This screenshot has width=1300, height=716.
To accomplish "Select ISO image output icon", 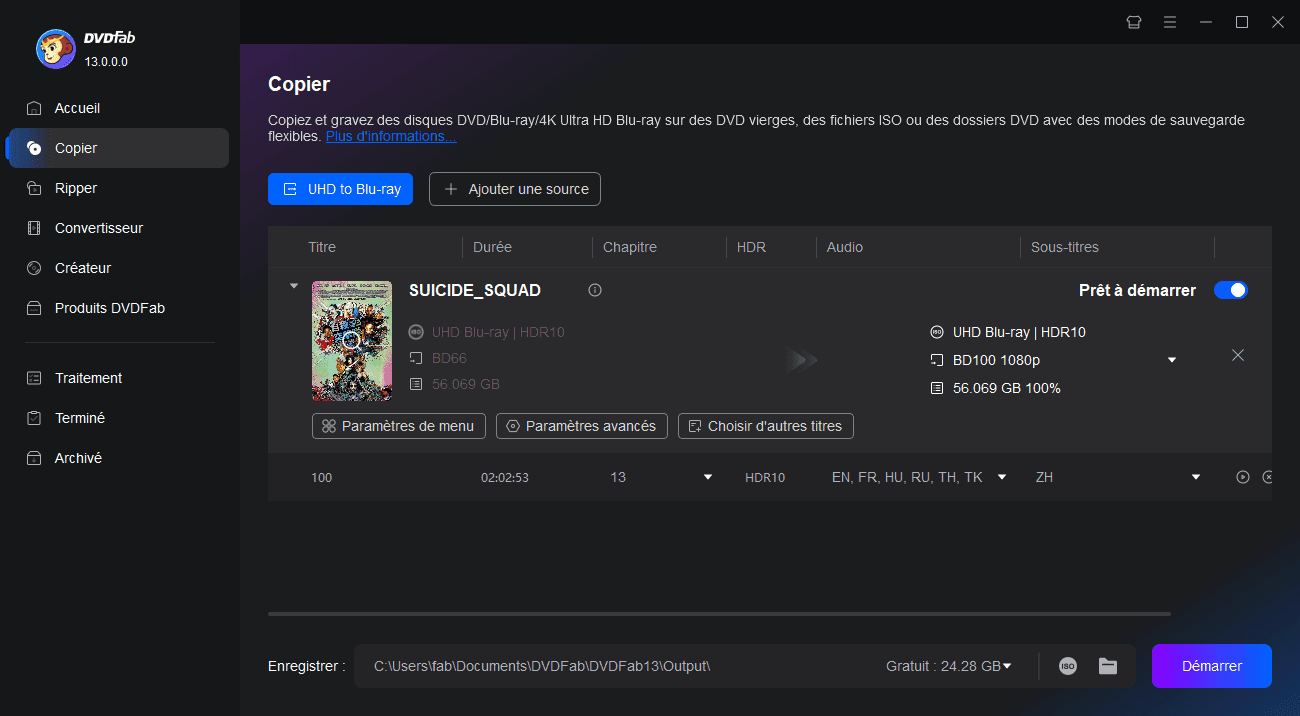I will (x=1068, y=666).
